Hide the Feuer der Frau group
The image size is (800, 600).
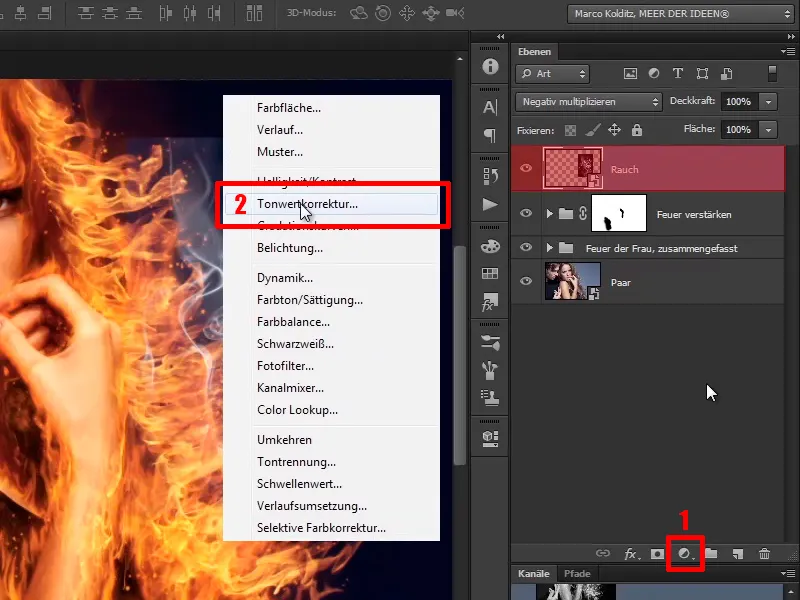click(x=526, y=247)
